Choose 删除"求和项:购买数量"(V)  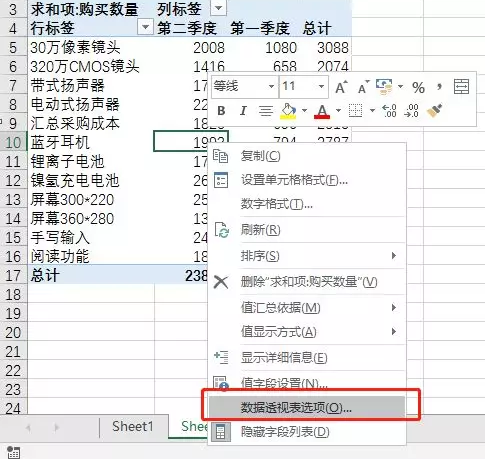(307, 282)
